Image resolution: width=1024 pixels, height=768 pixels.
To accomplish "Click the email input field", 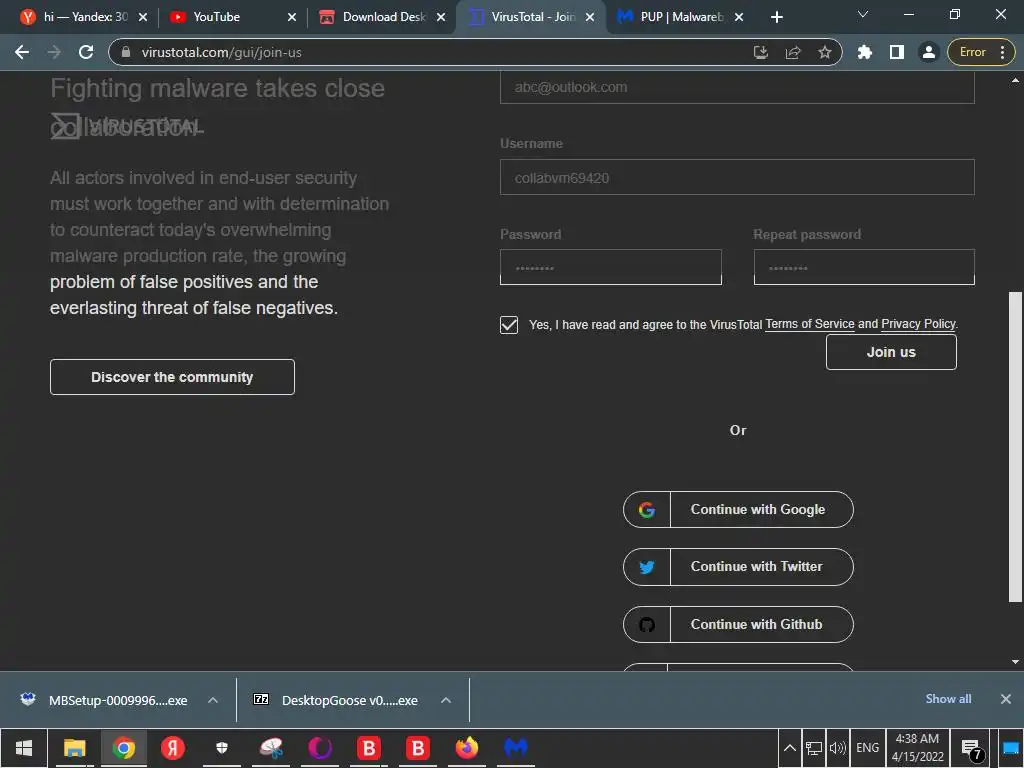I will [x=737, y=88].
